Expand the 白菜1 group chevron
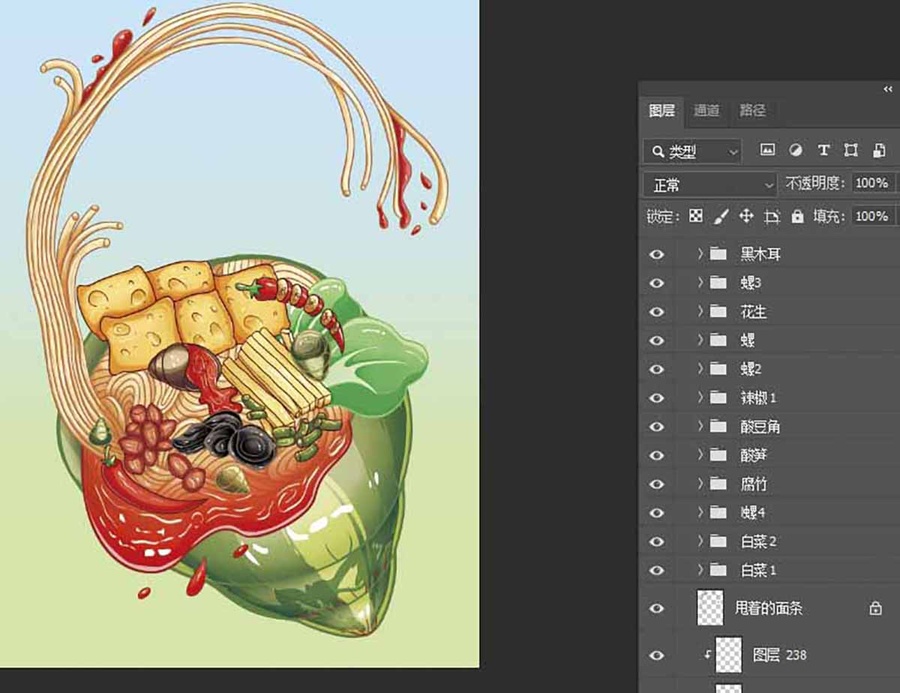The image size is (900, 693). pyautogui.click(x=700, y=569)
